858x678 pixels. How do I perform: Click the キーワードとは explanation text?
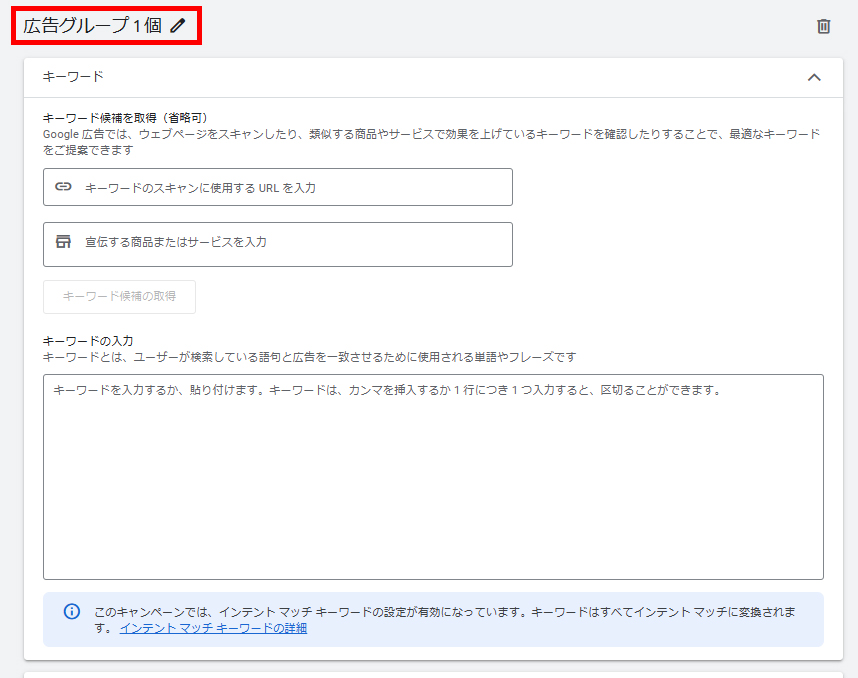pyautogui.click(x=309, y=357)
